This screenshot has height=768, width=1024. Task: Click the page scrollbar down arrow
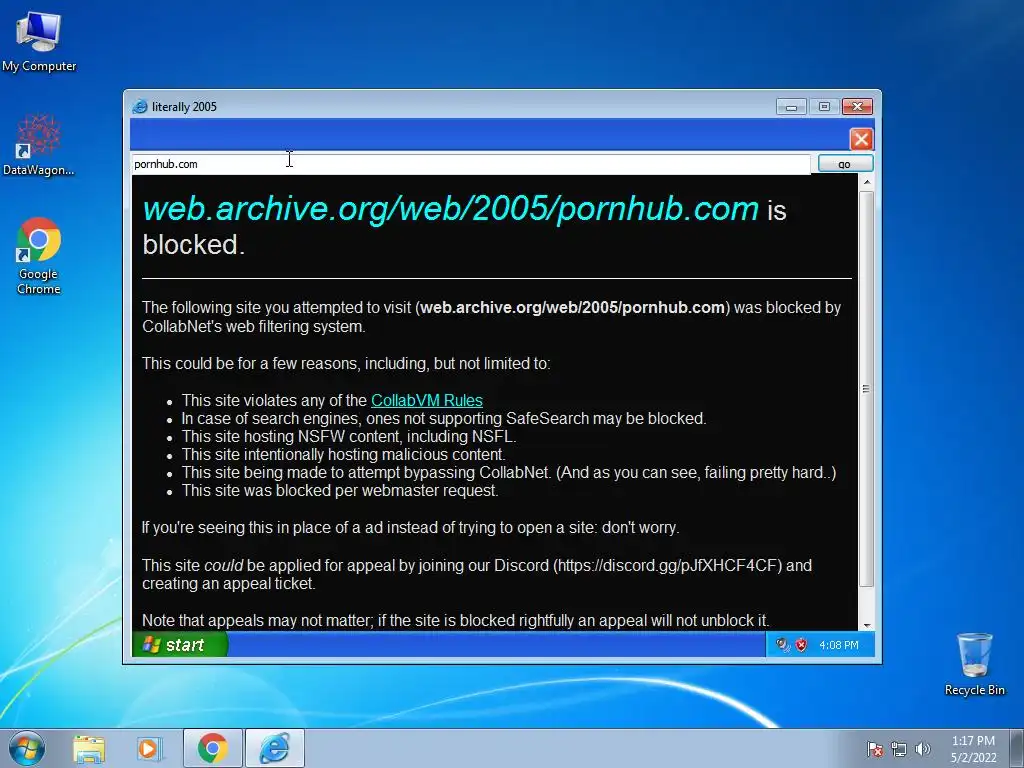pyautogui.click(x=867, y=625)
